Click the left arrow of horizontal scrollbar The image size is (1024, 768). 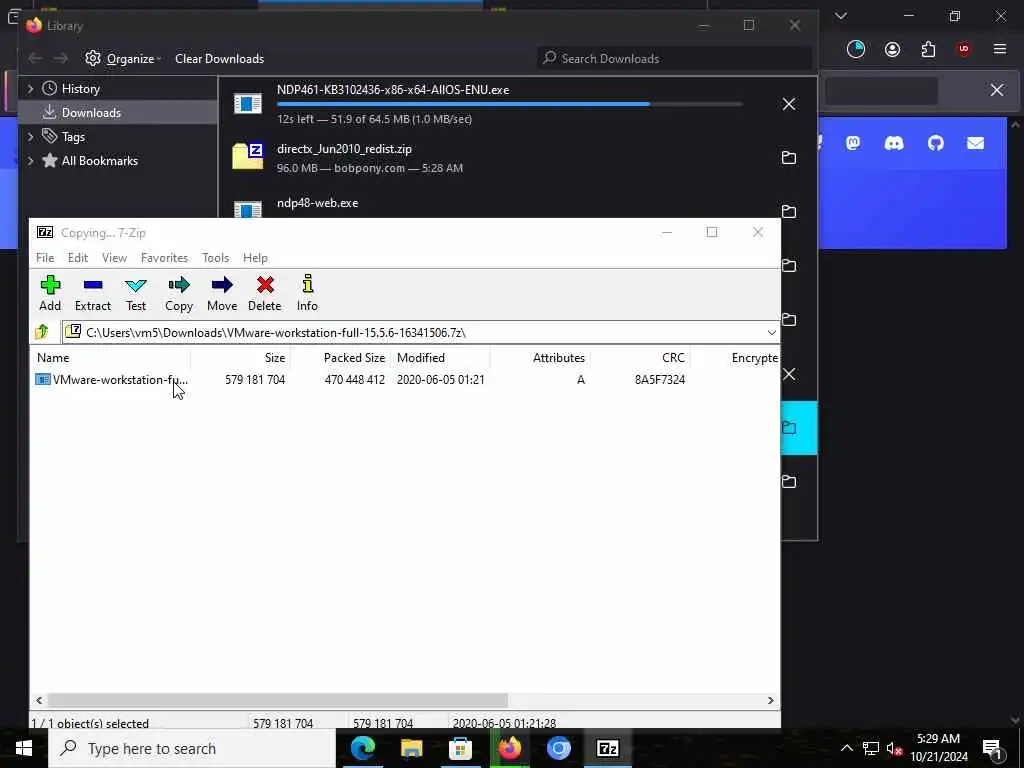39,700
